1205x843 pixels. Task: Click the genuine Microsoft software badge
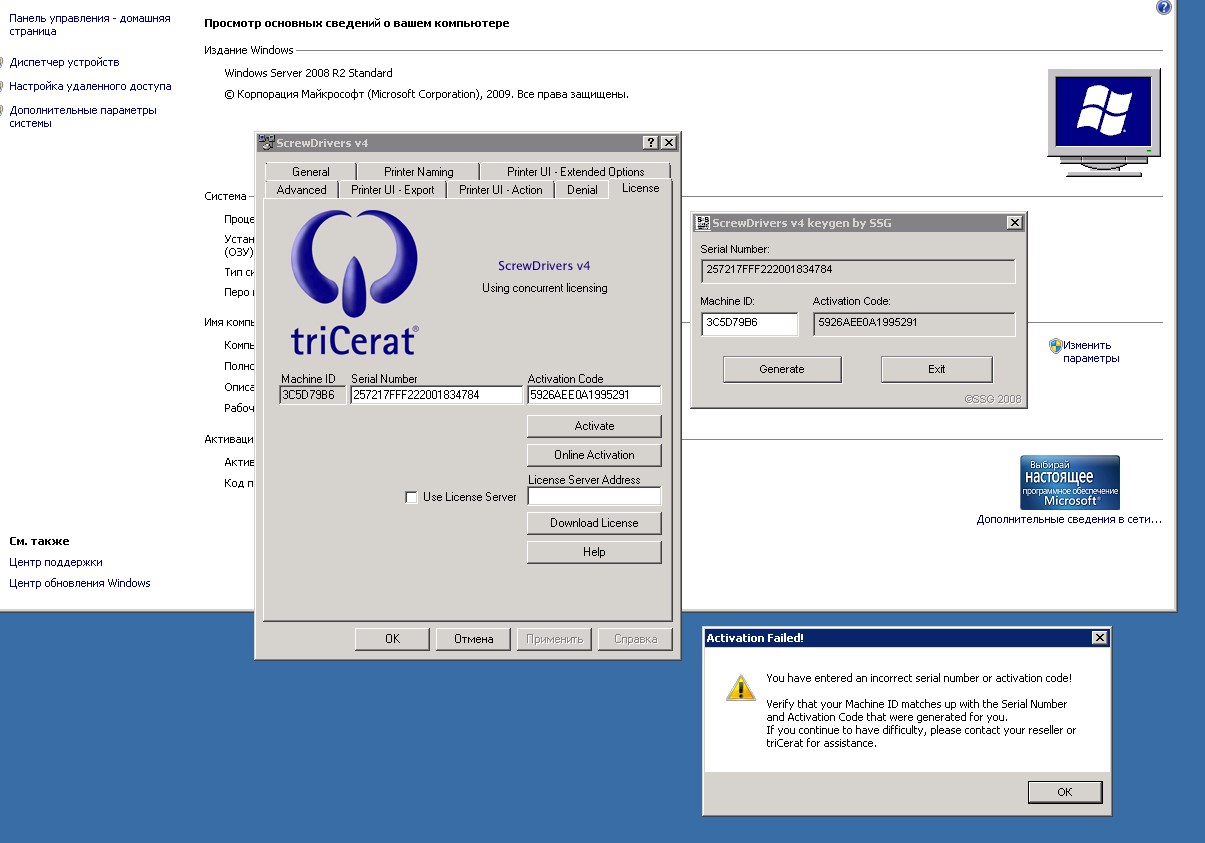pos(1070,483)
